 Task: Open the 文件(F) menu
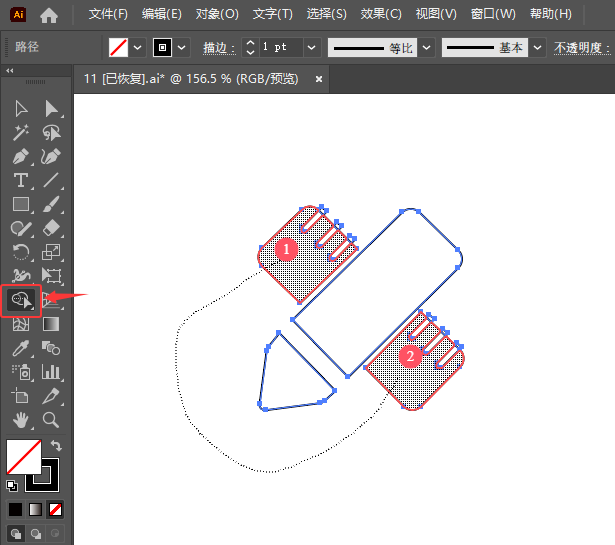click(108, 14)
